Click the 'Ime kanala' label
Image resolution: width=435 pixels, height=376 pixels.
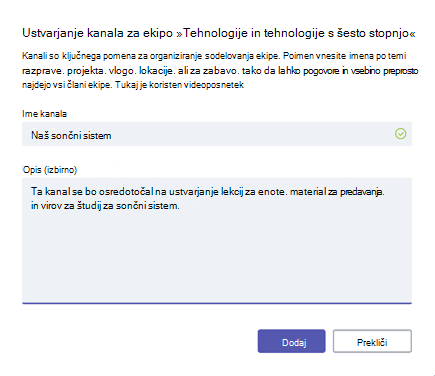[x=44, y=114]
